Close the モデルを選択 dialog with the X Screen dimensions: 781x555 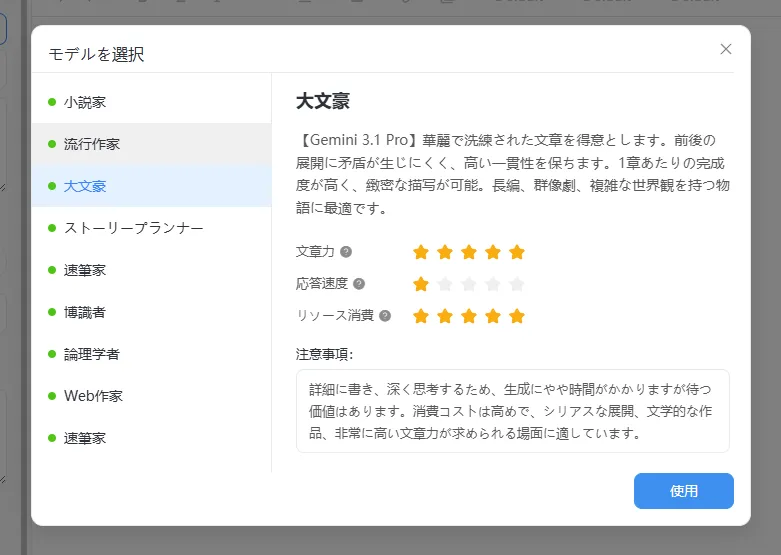(x=726, y=49)
